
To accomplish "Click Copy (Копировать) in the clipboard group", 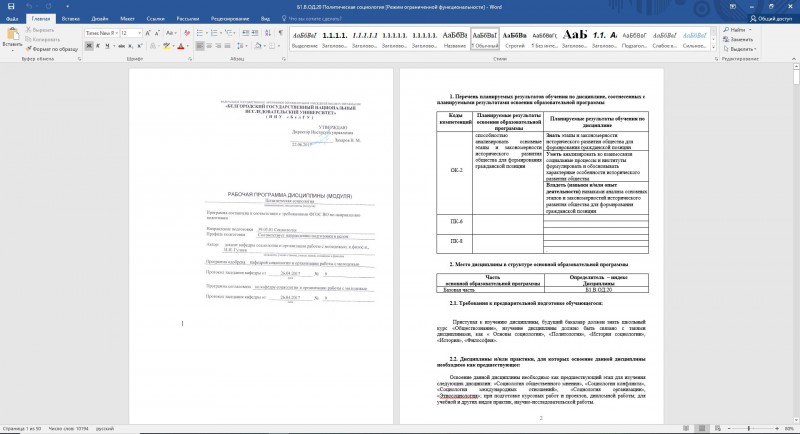I will [x=42, y=39].
